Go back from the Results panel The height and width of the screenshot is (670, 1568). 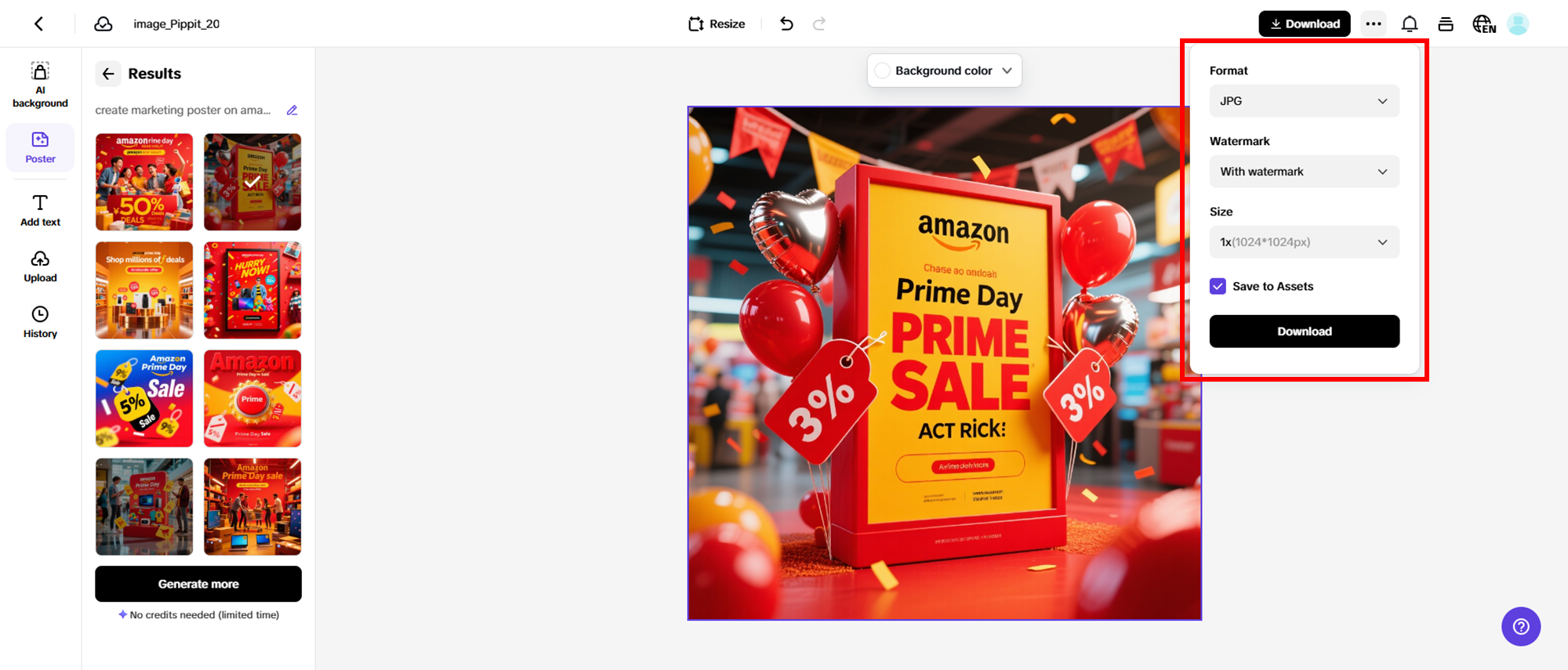108,74
